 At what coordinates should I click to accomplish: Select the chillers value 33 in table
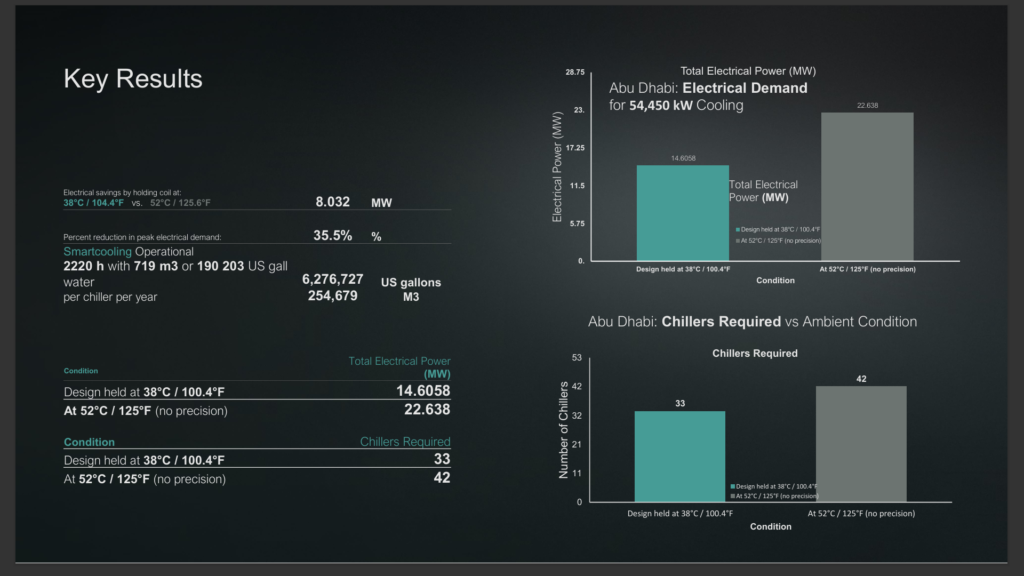tap(442, 459)
